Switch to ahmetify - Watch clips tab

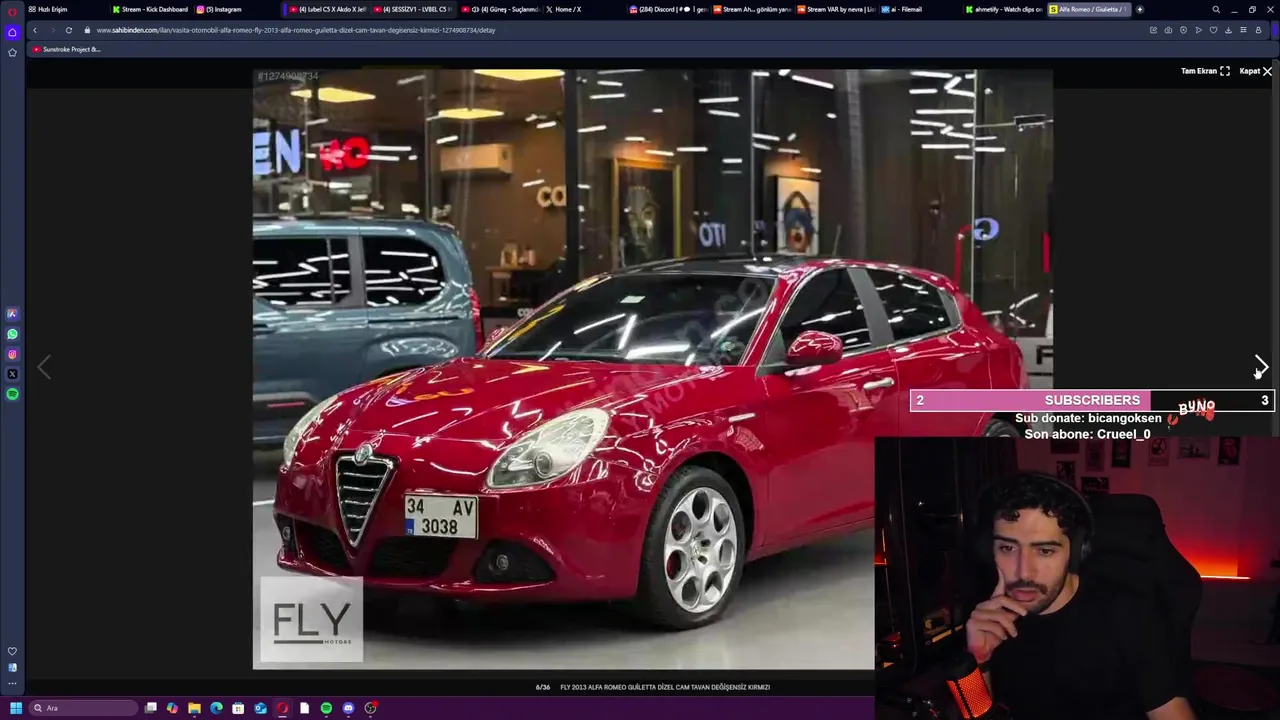point(1003,9)
